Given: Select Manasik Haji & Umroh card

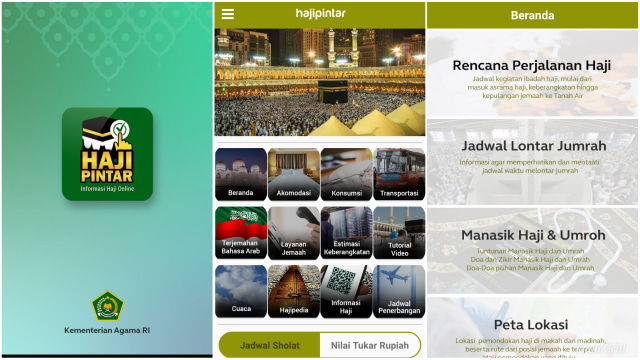Looking at the screenshot, I should [532, 251].
